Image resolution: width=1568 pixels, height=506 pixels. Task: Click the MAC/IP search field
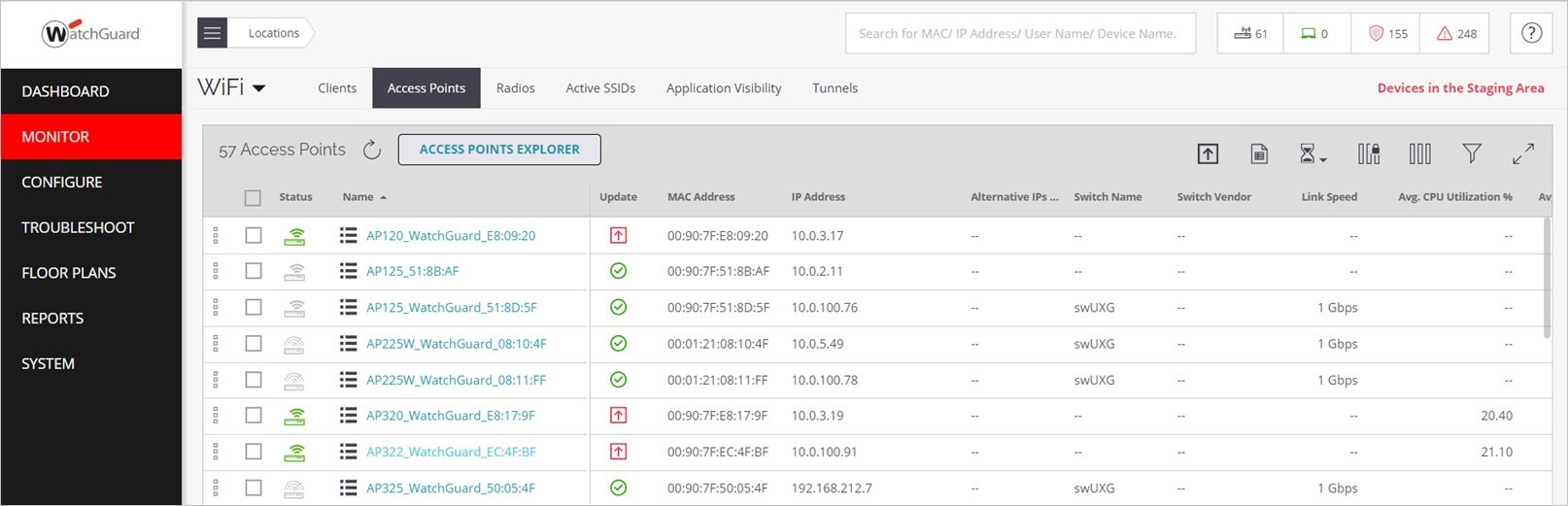pos(1020,33)
